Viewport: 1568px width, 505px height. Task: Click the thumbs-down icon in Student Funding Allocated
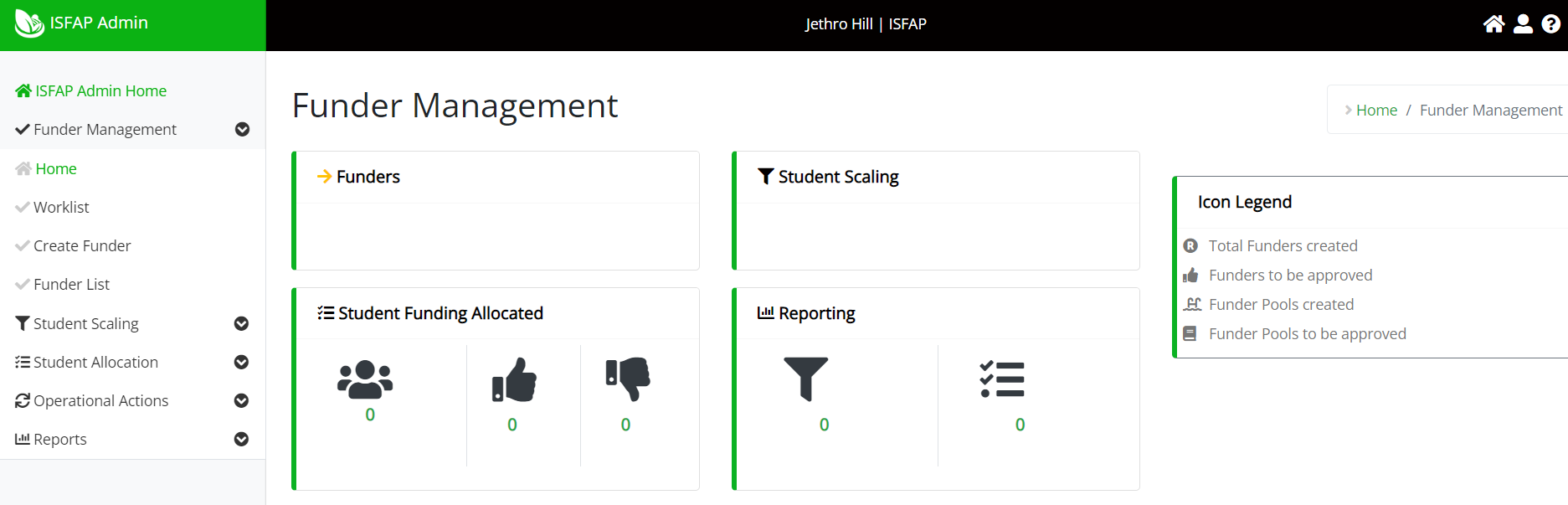pos(628,379)
